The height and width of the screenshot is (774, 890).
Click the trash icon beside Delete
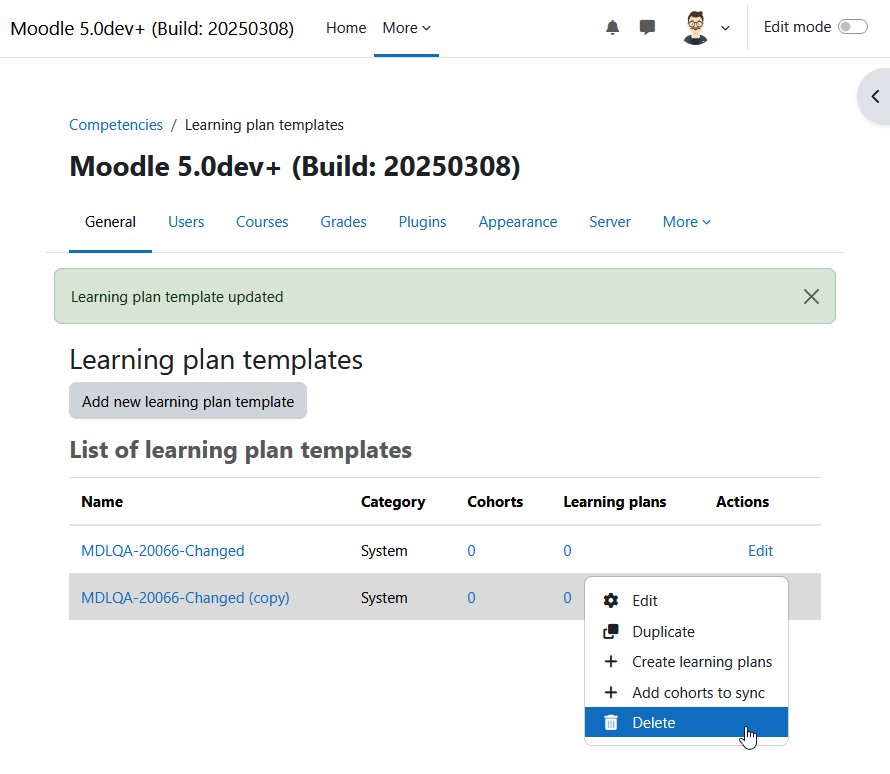point(611,722)
